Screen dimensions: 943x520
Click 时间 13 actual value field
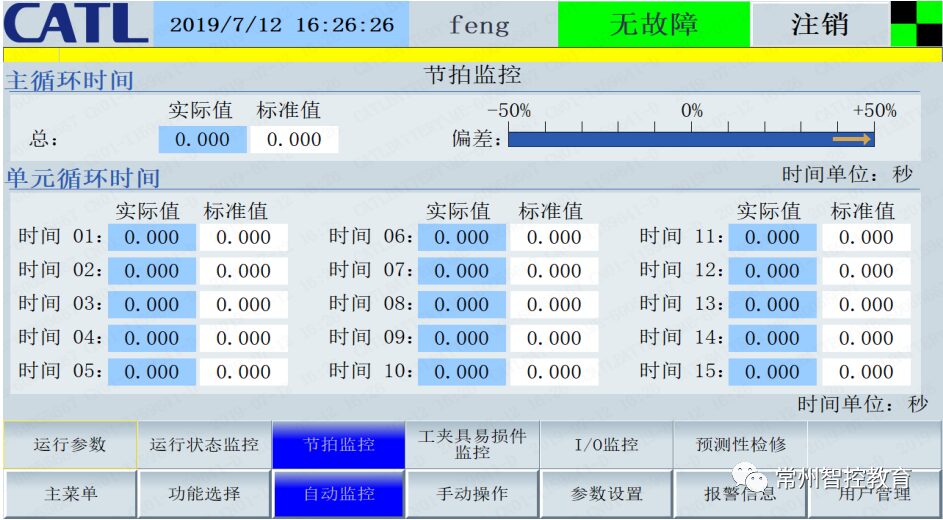(x=773, y=305)
